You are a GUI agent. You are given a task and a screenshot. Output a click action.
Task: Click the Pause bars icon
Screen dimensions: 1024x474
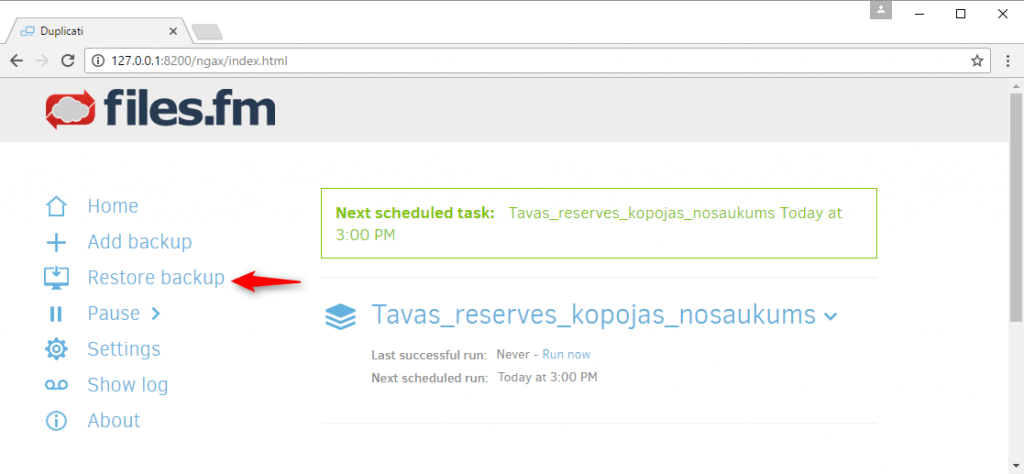(x=56, y=314)
